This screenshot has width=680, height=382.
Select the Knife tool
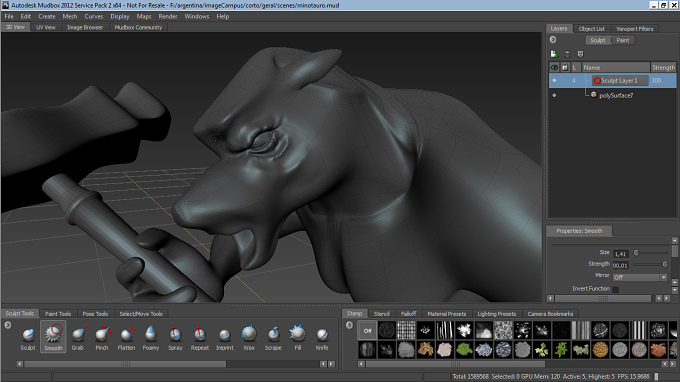click(322, 337)
